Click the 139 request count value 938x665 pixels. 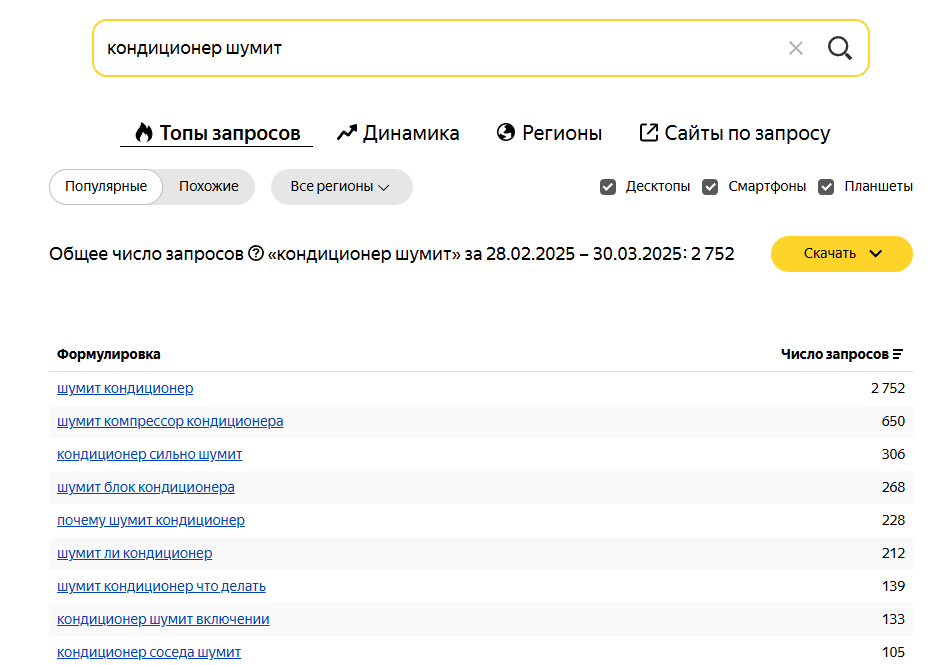click(893, 586)
